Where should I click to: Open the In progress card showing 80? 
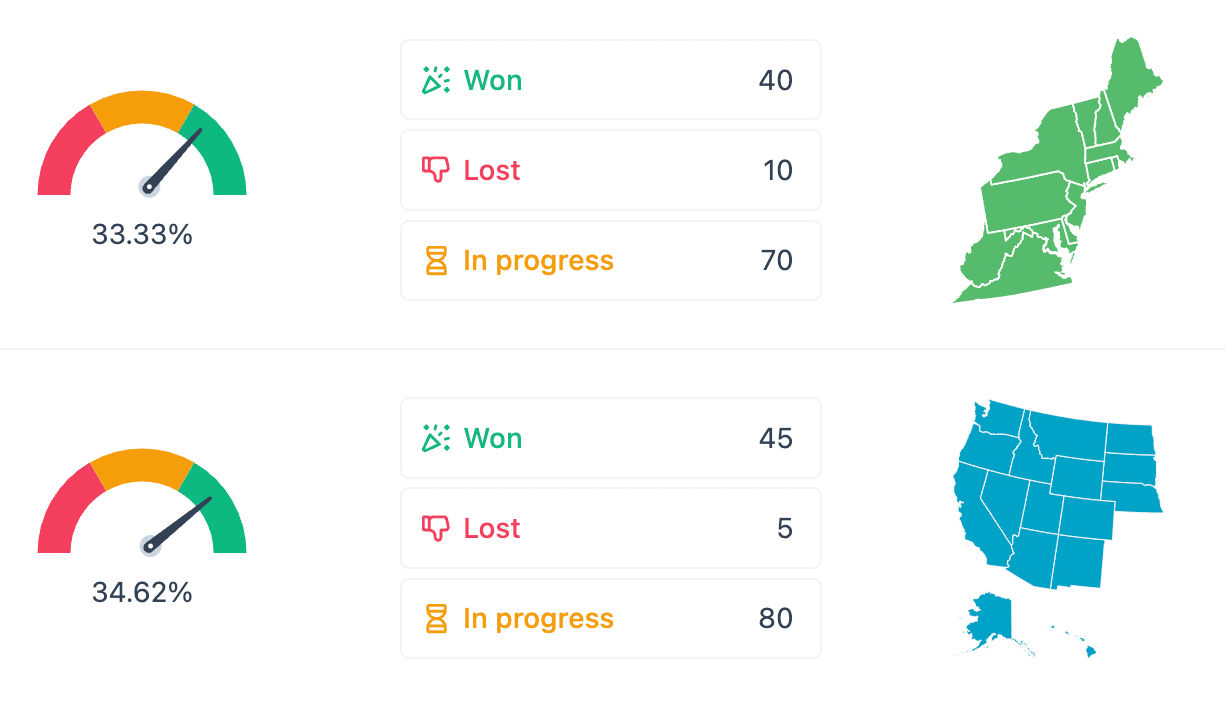[611, 618]
